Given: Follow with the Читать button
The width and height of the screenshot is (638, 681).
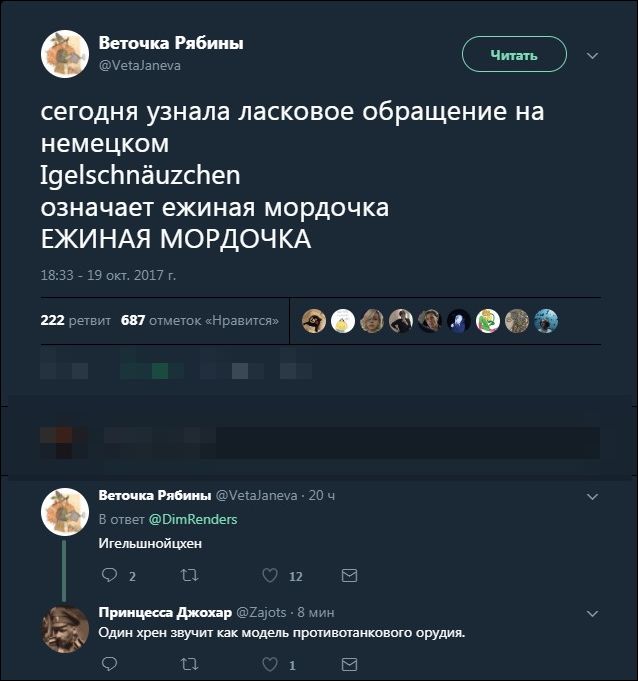Looking at the screenshot, I should (x=514, y=54).
